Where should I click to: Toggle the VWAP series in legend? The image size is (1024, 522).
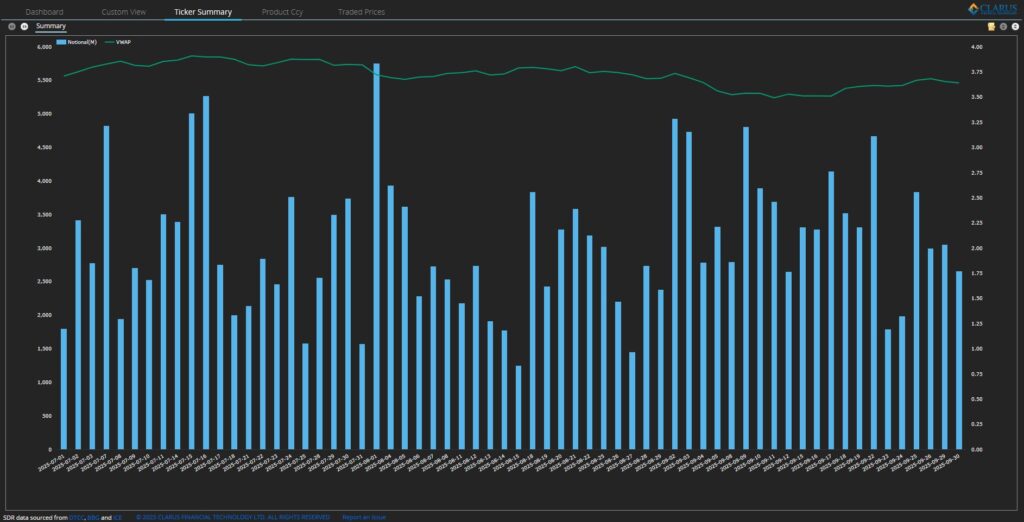click(x=117, y=42)
